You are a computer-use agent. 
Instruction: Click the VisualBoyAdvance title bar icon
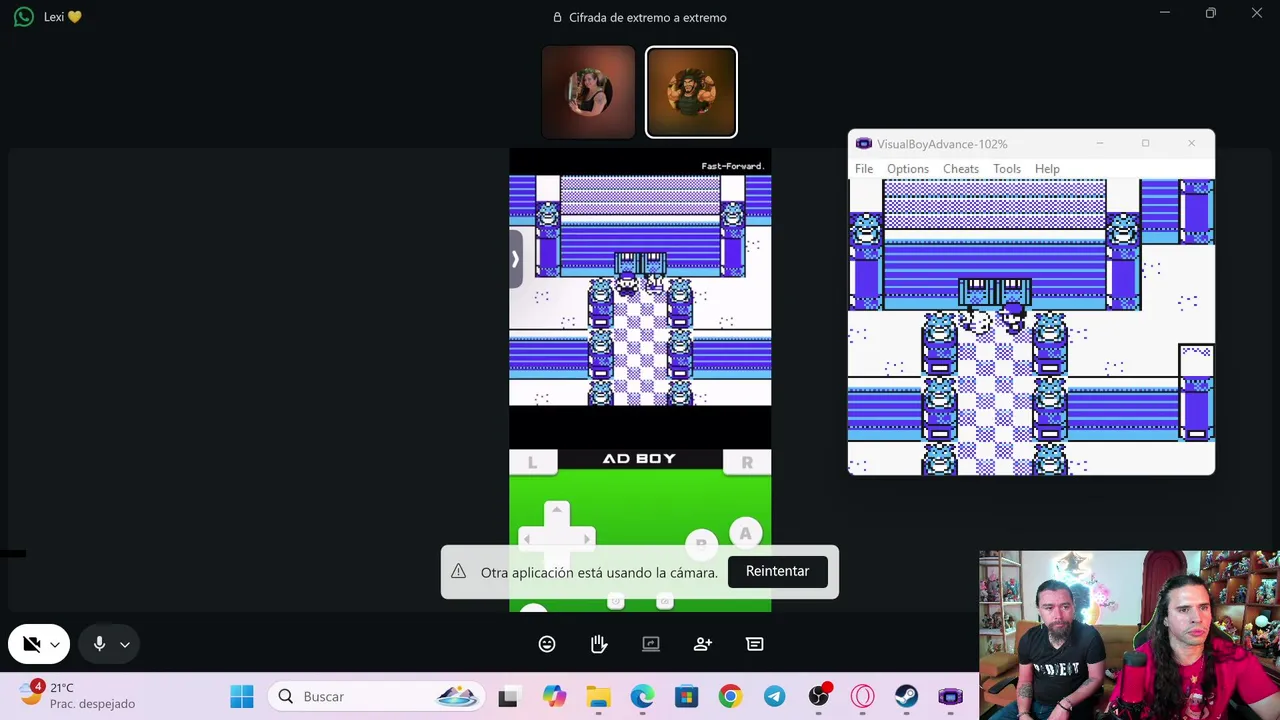pos(864,144)
